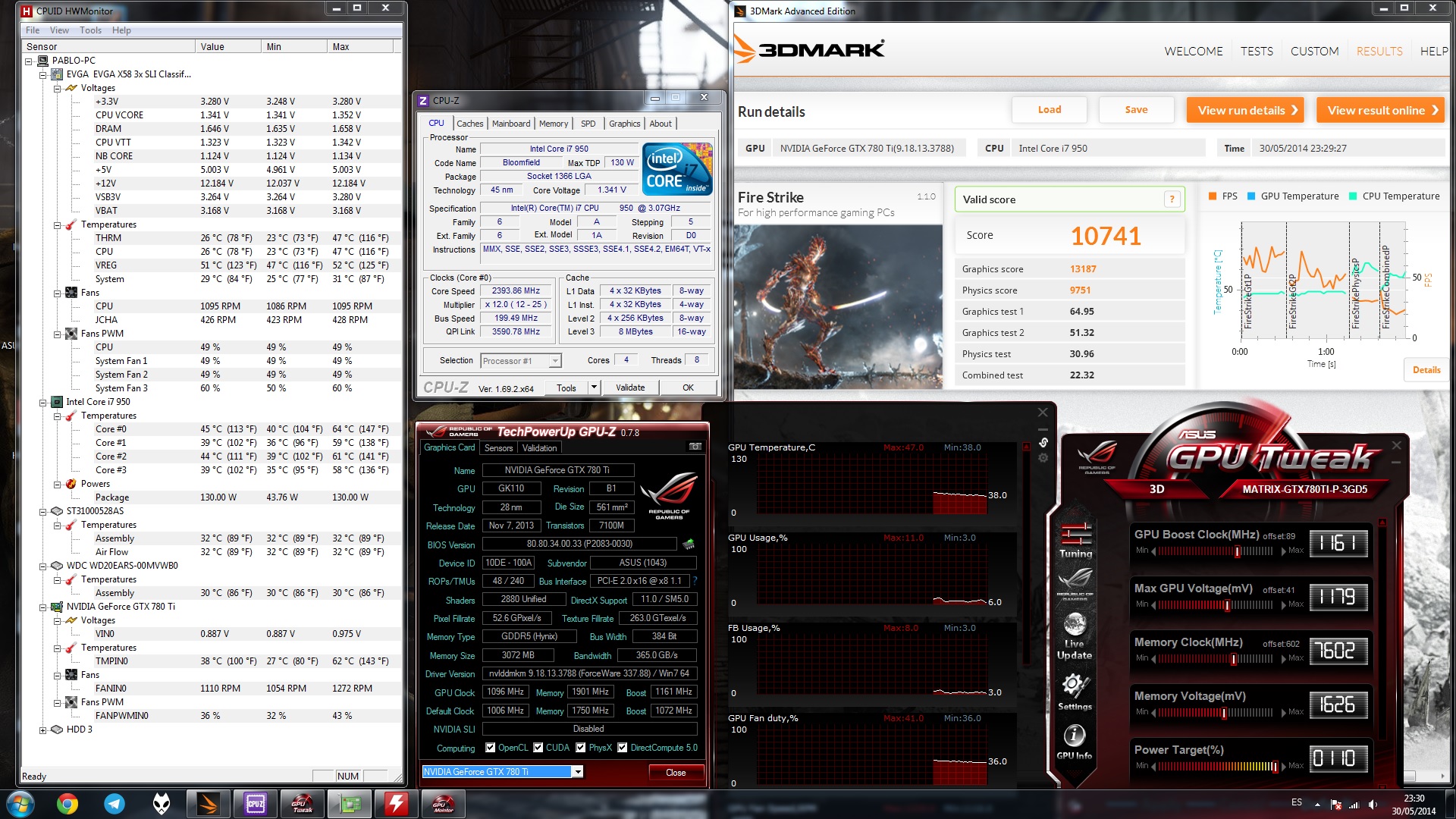Open CPU-Z Tools dropdown arrow
This screenshot has height=819, width=1456.
(594, 388)
